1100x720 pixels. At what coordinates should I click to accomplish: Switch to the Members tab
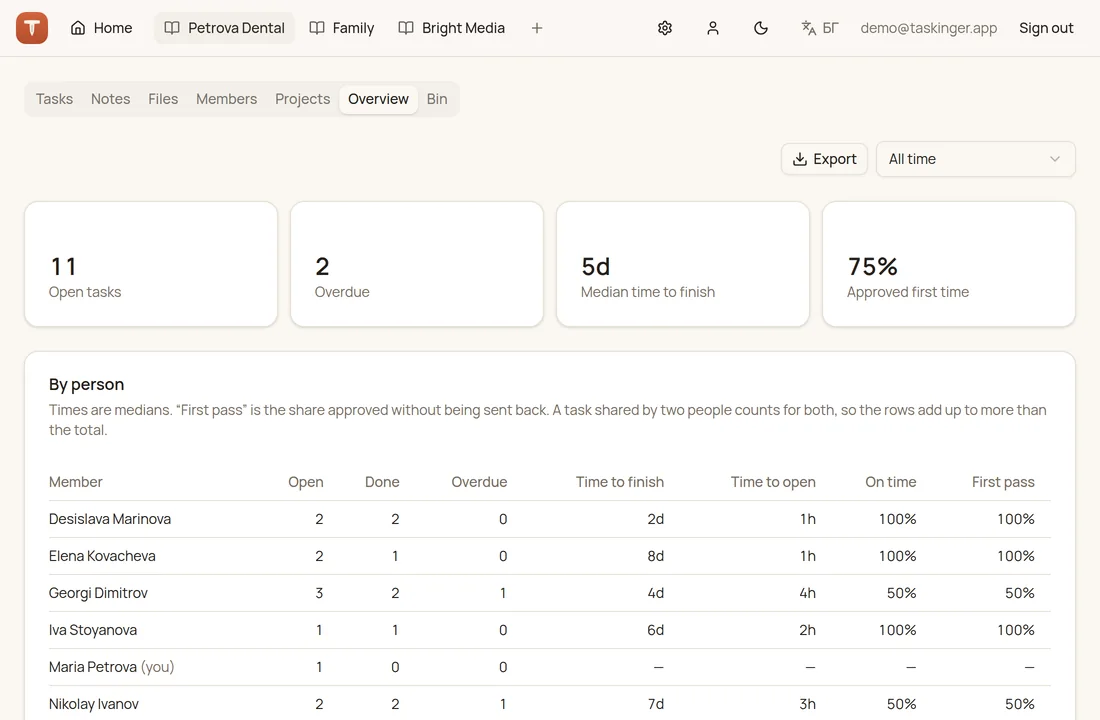[x=227, y=99]
